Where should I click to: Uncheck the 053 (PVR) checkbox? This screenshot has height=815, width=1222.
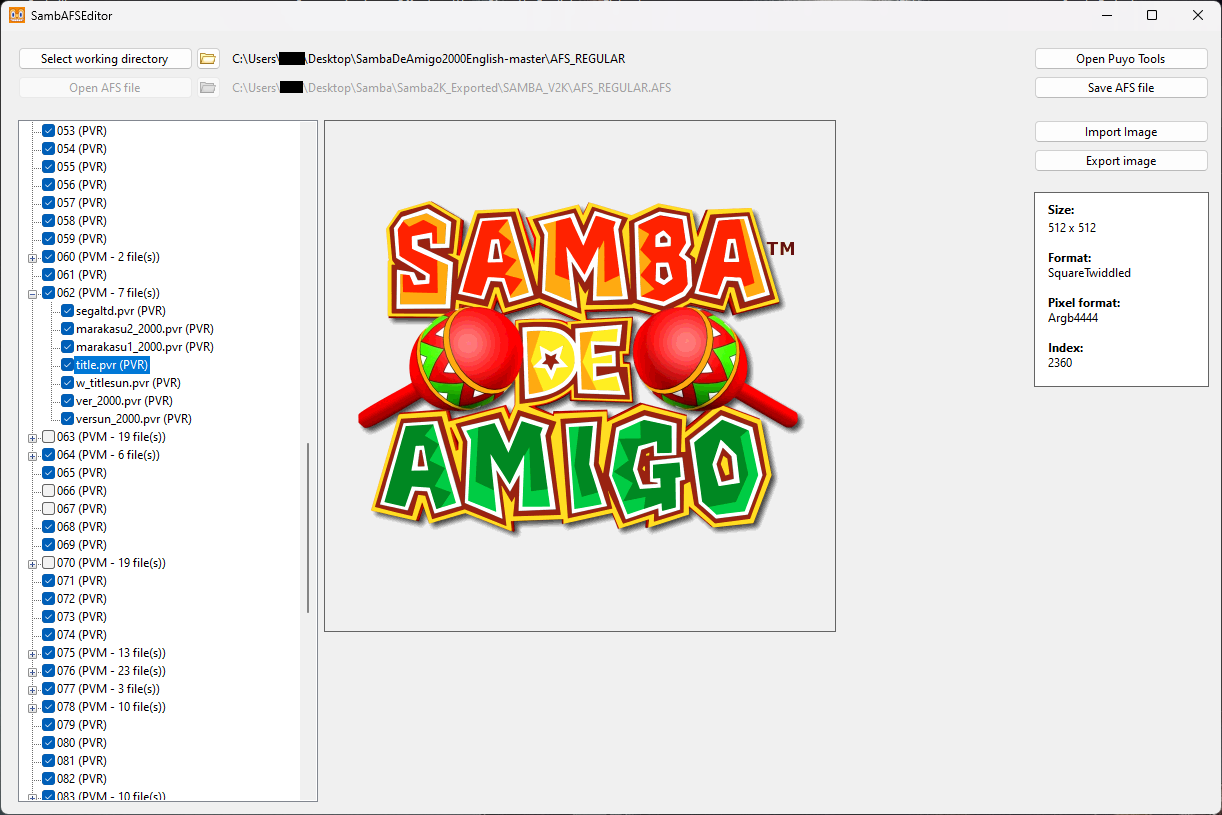48,131
